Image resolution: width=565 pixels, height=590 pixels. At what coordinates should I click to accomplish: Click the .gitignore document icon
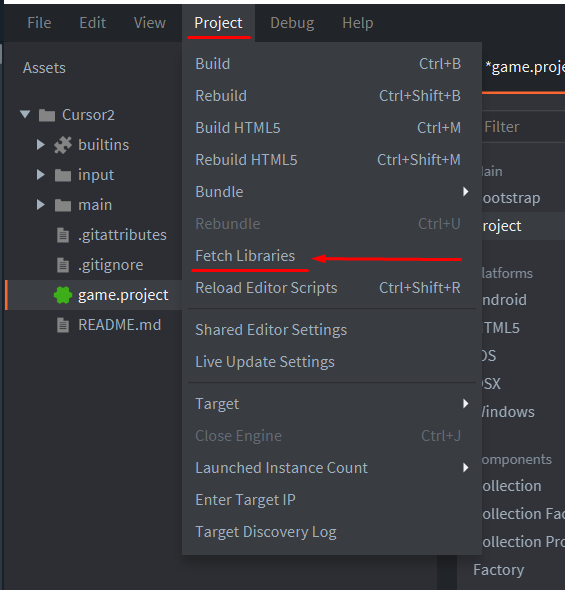[63, 265]
